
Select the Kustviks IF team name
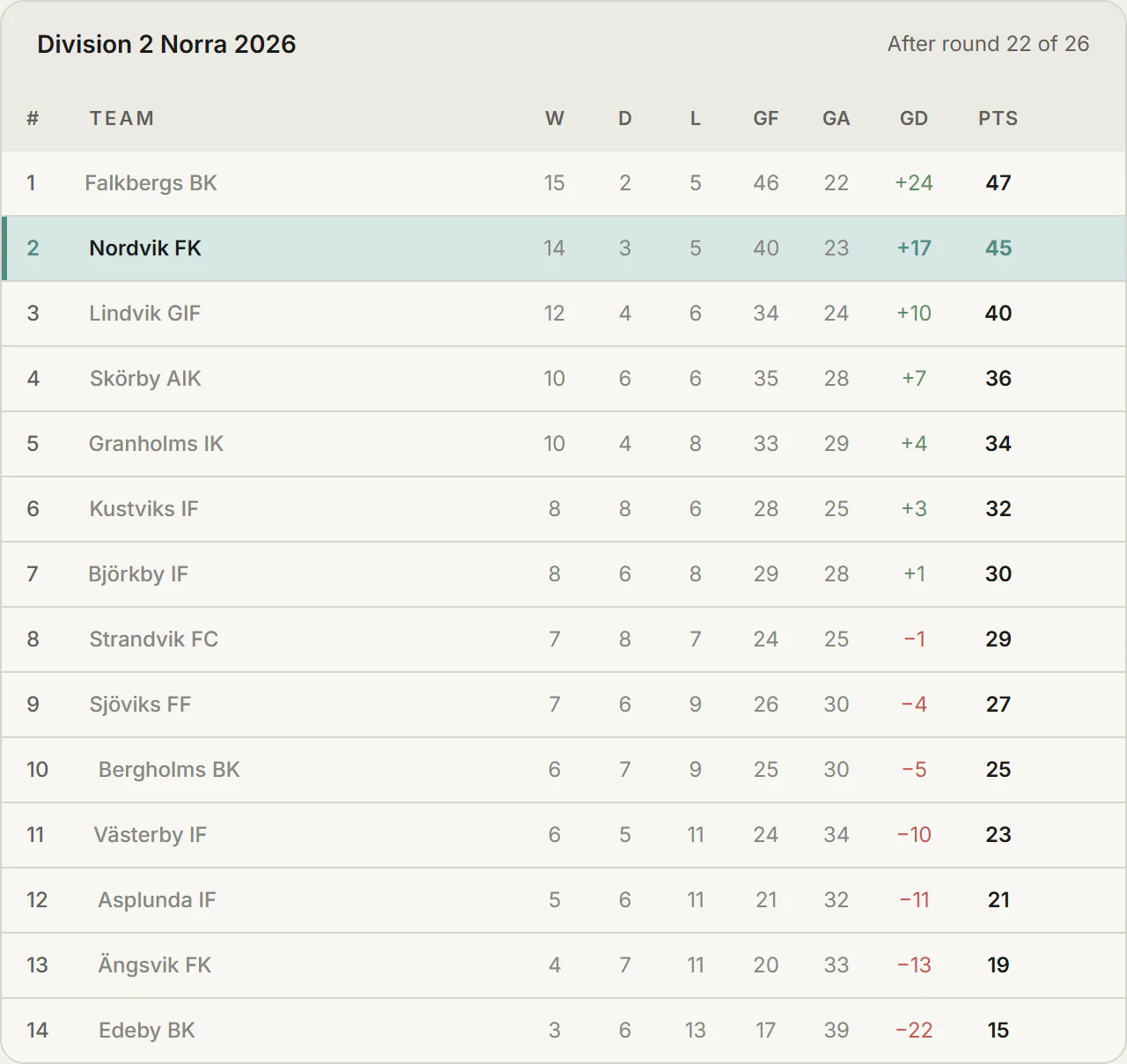click(x=144, y=509)
